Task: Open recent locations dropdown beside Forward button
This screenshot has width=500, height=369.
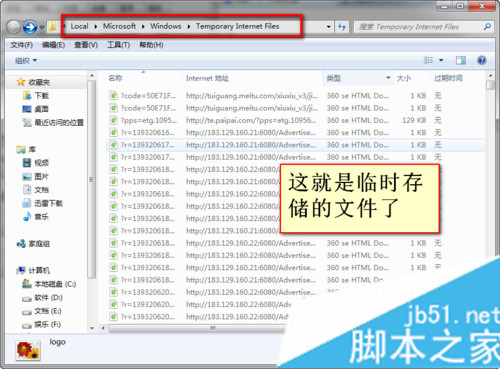Action: 42,27
